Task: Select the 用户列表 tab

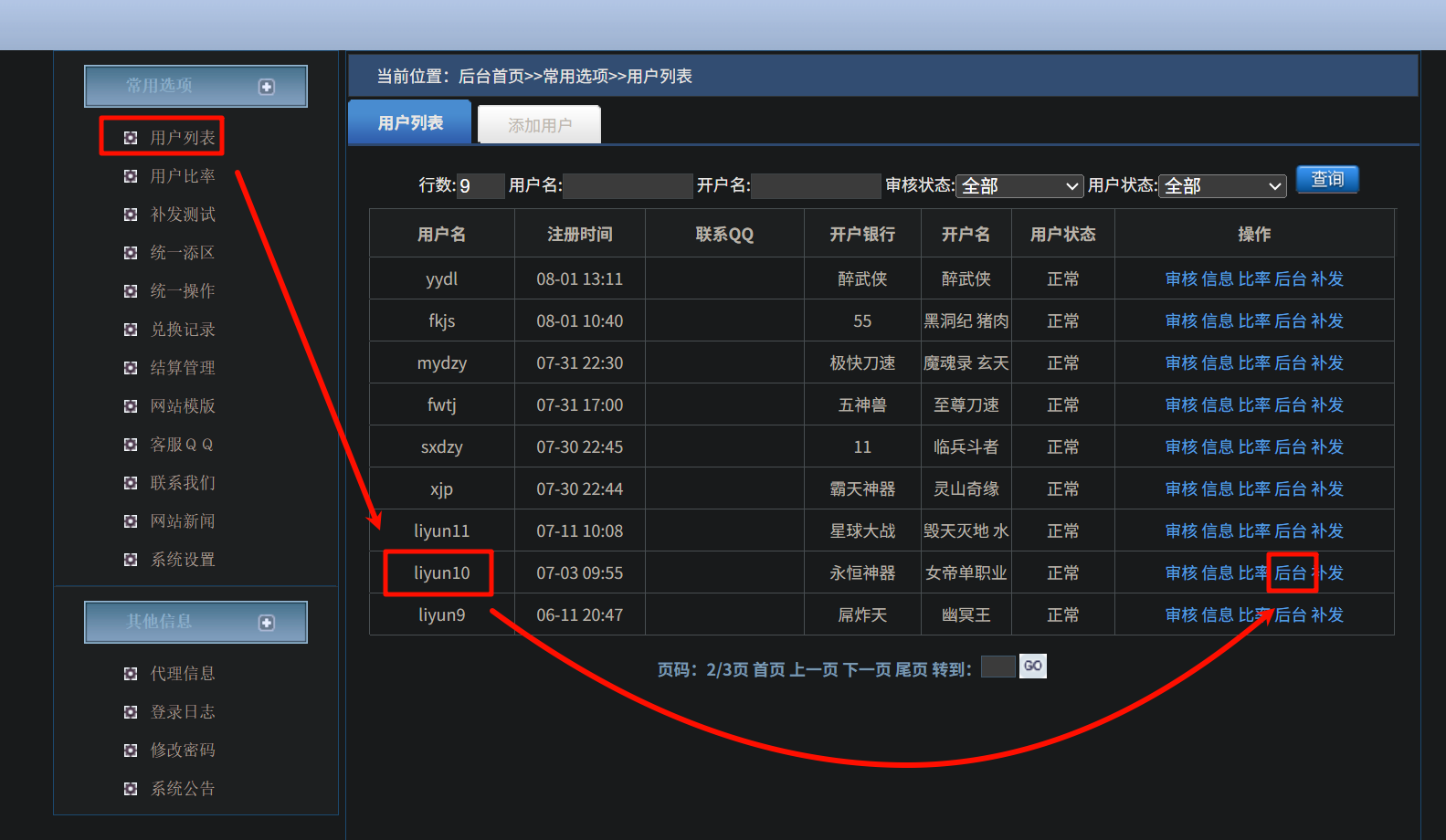Action: [410, 123]
